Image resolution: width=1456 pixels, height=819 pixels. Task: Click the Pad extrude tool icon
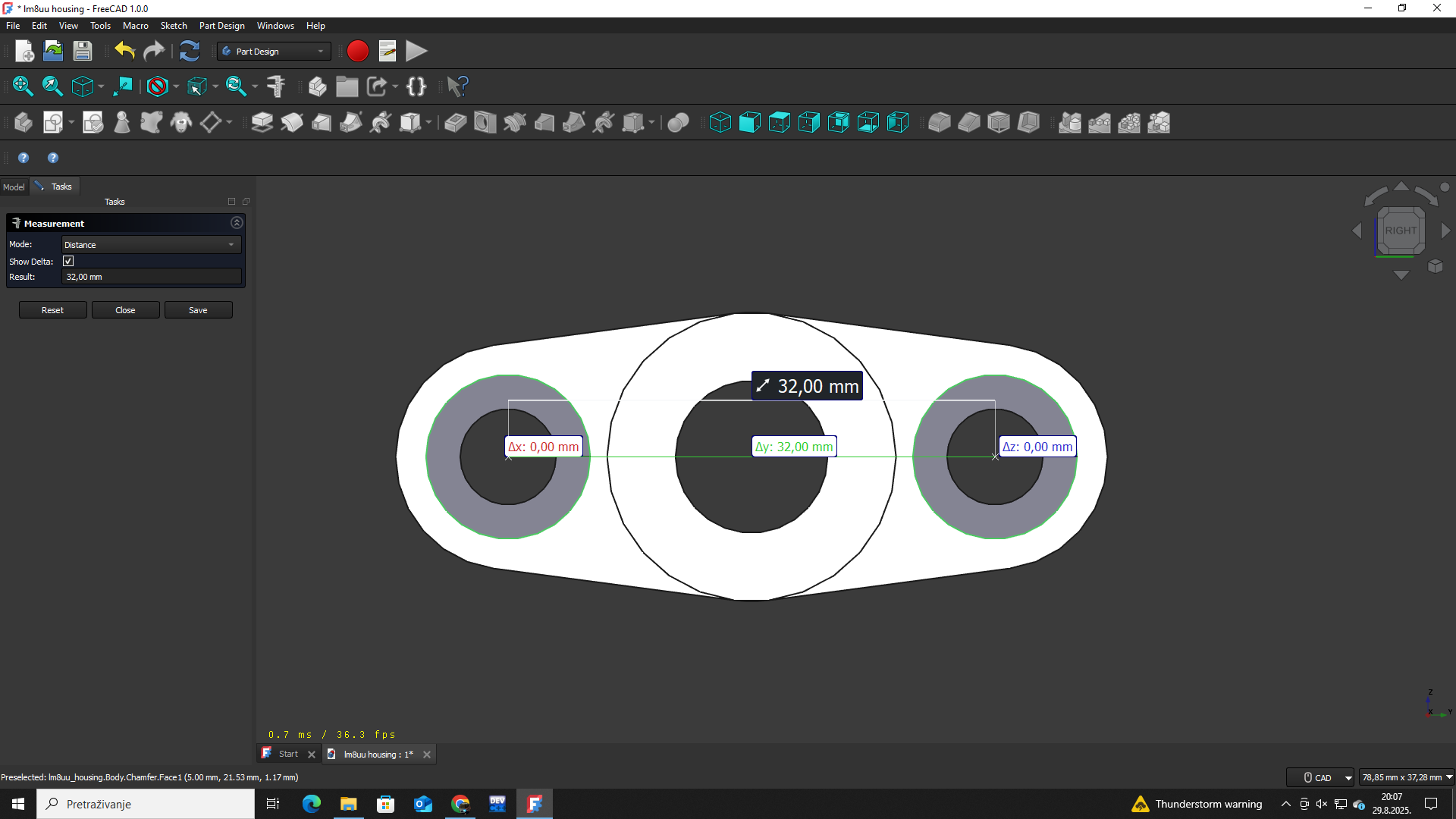point(262,122)
